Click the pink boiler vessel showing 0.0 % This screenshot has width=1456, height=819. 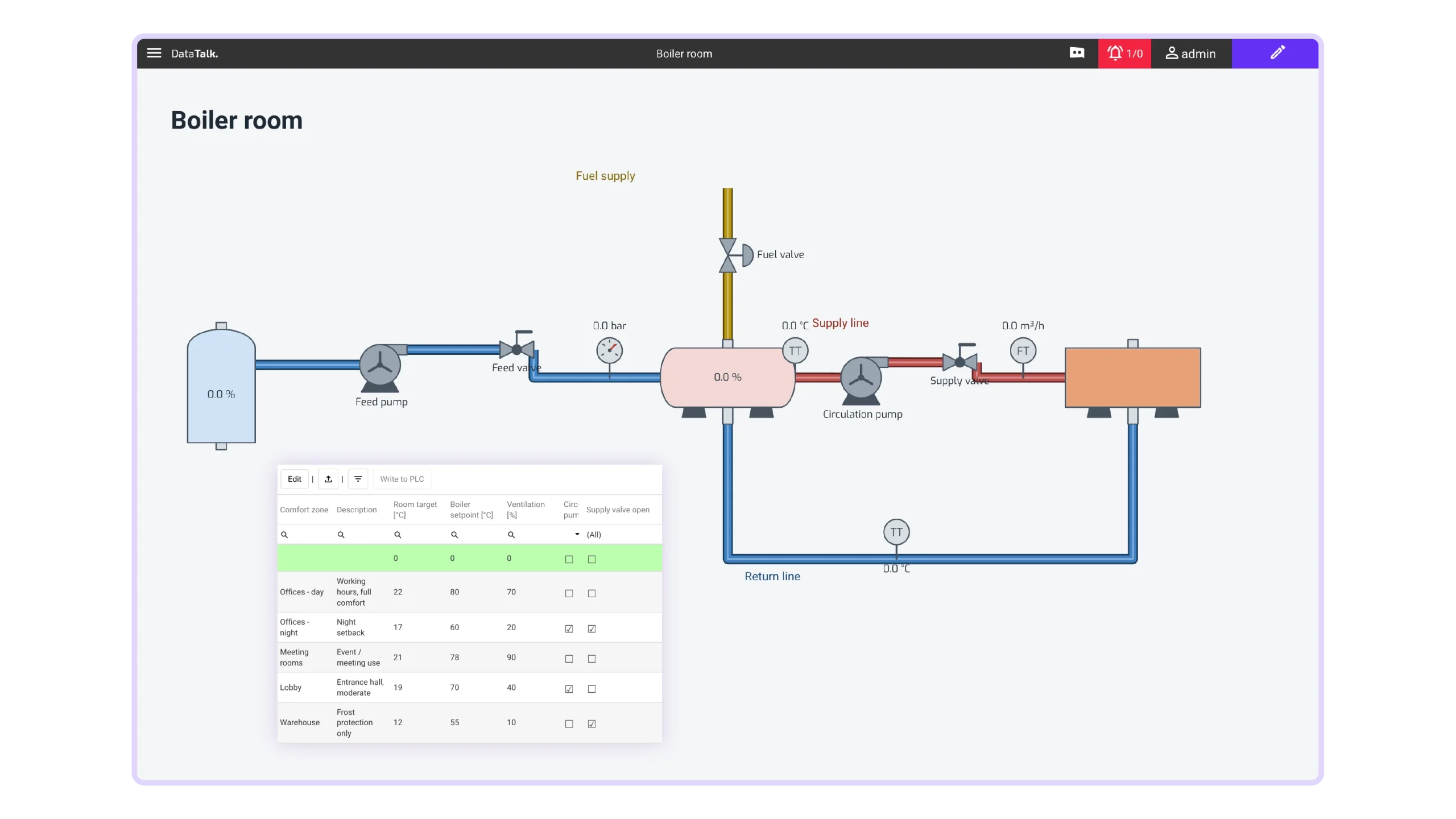pyautogui.click(x=727, y=378)
